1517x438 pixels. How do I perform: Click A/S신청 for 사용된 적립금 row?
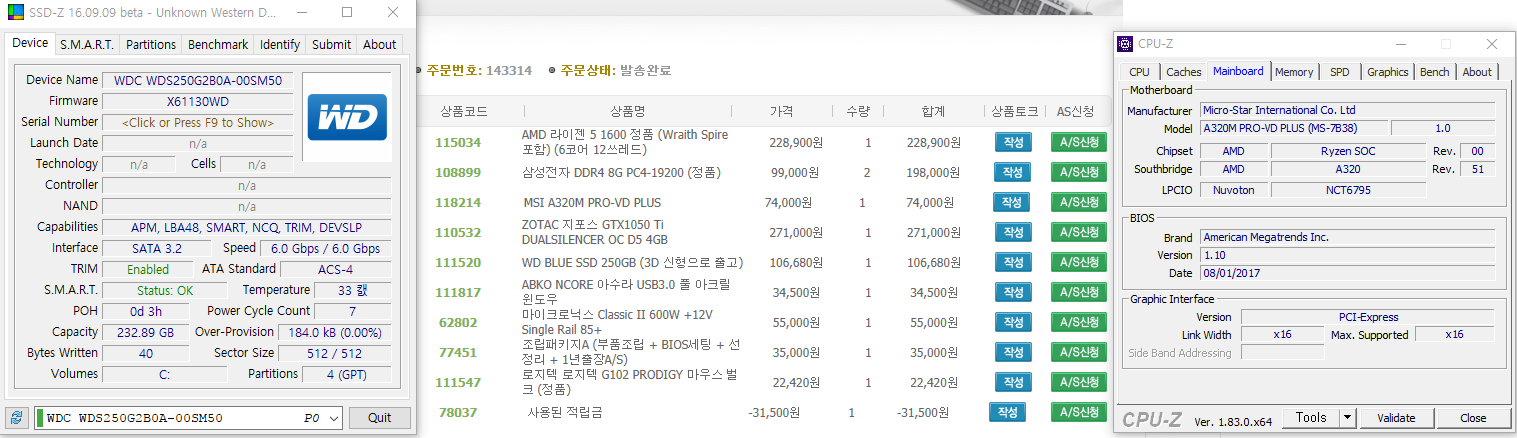pos(1079,412)
